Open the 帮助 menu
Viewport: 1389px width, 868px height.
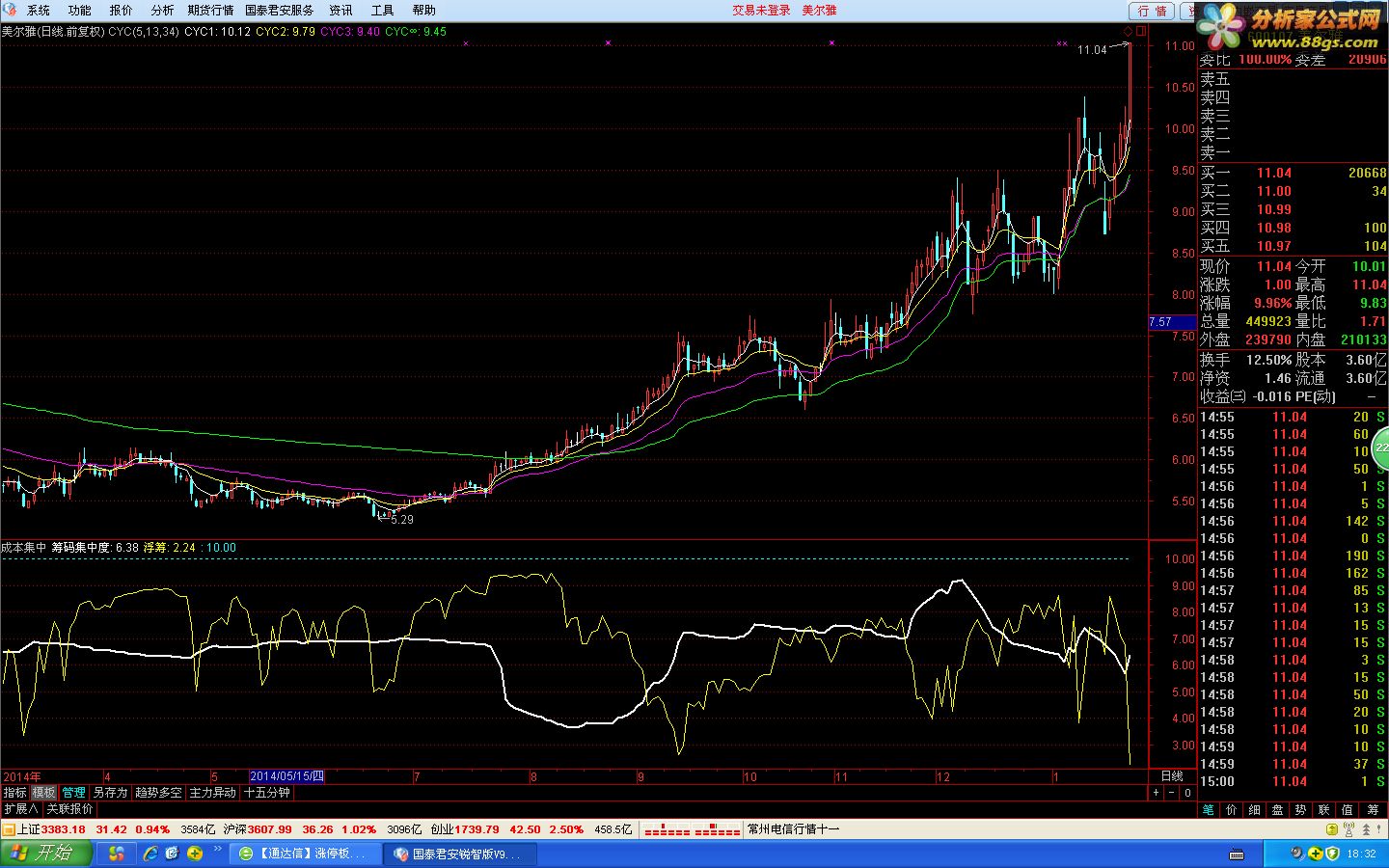(x=423, y=10)
